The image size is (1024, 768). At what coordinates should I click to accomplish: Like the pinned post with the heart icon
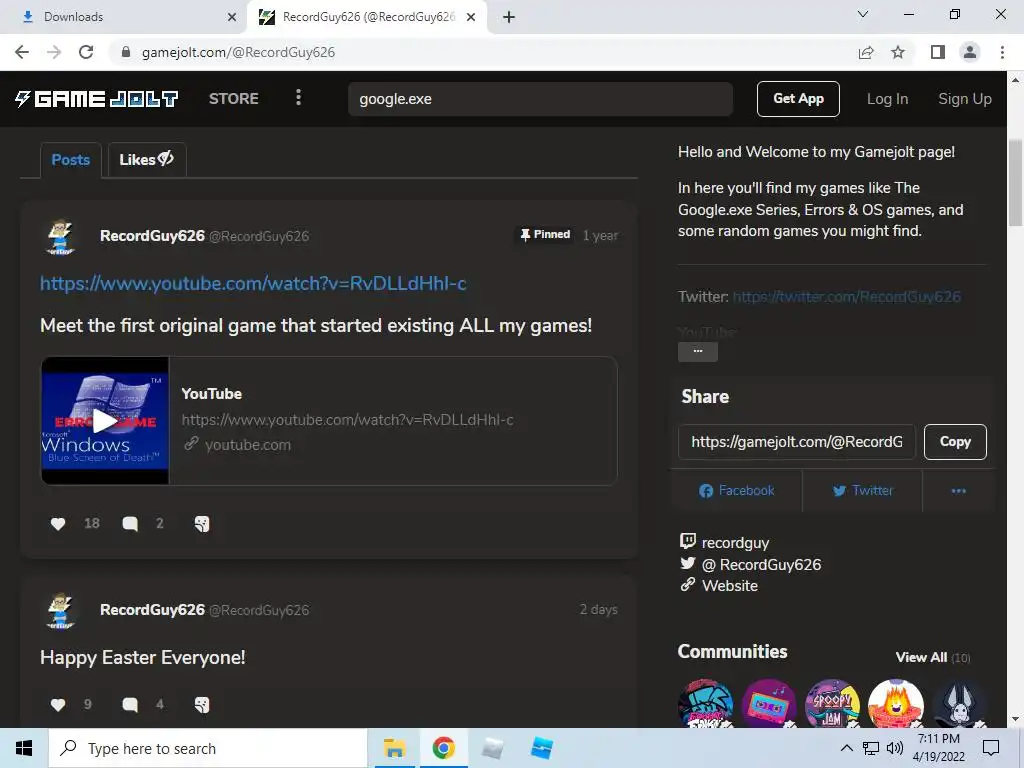[x=58, y=524]
